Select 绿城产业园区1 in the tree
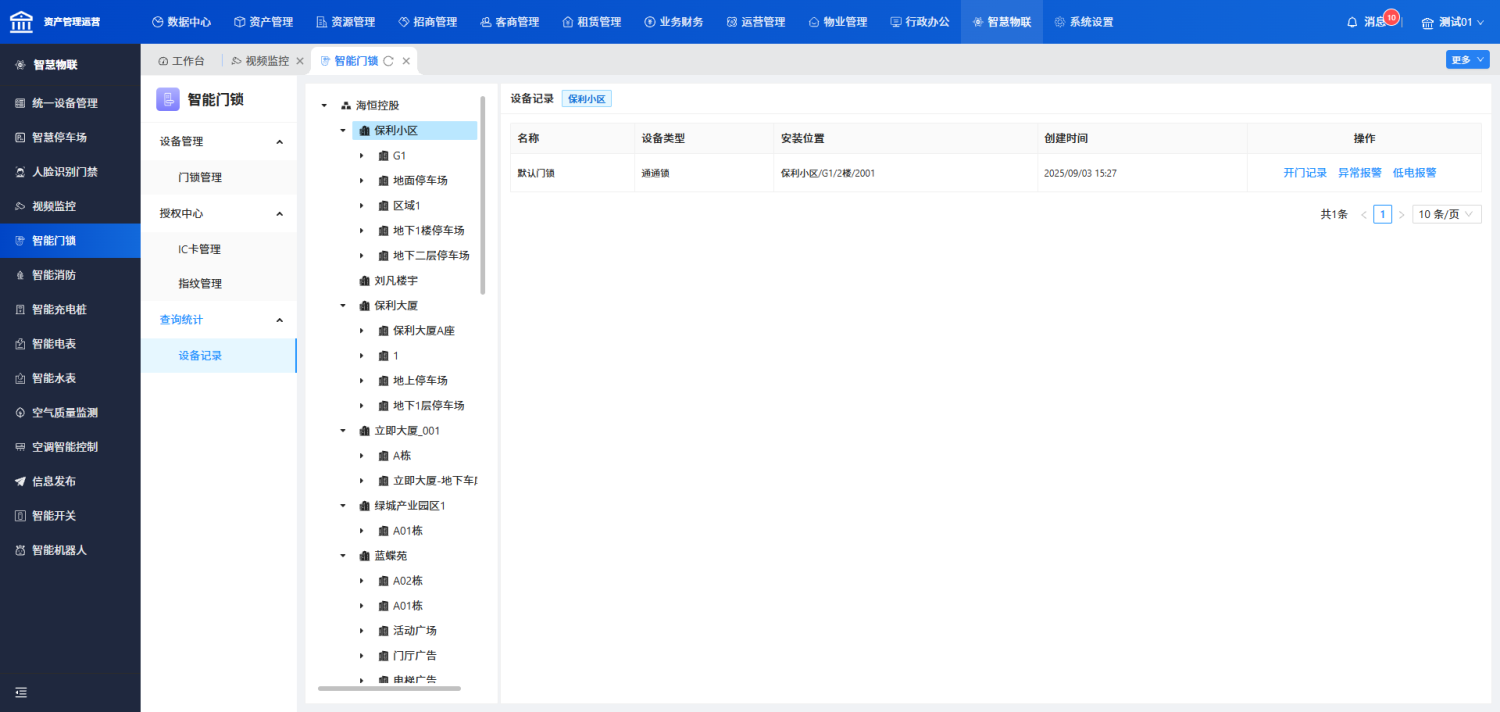The width and height of the screenshot is (1500, 712). 409,505
